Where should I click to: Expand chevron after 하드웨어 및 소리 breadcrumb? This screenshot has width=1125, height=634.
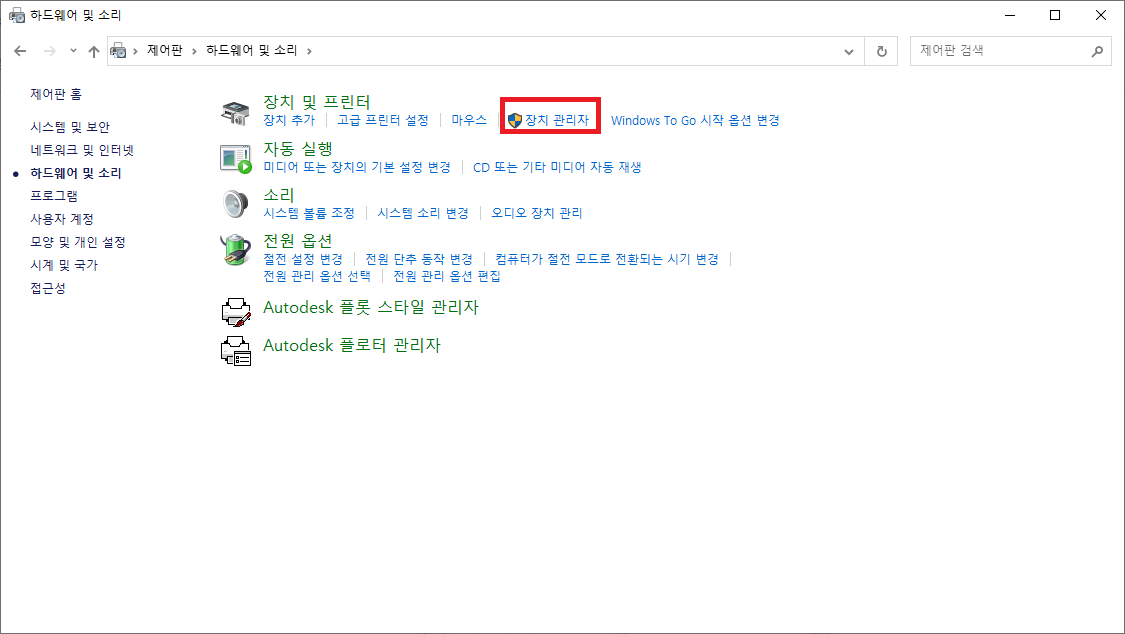click(x=309, y=51)
